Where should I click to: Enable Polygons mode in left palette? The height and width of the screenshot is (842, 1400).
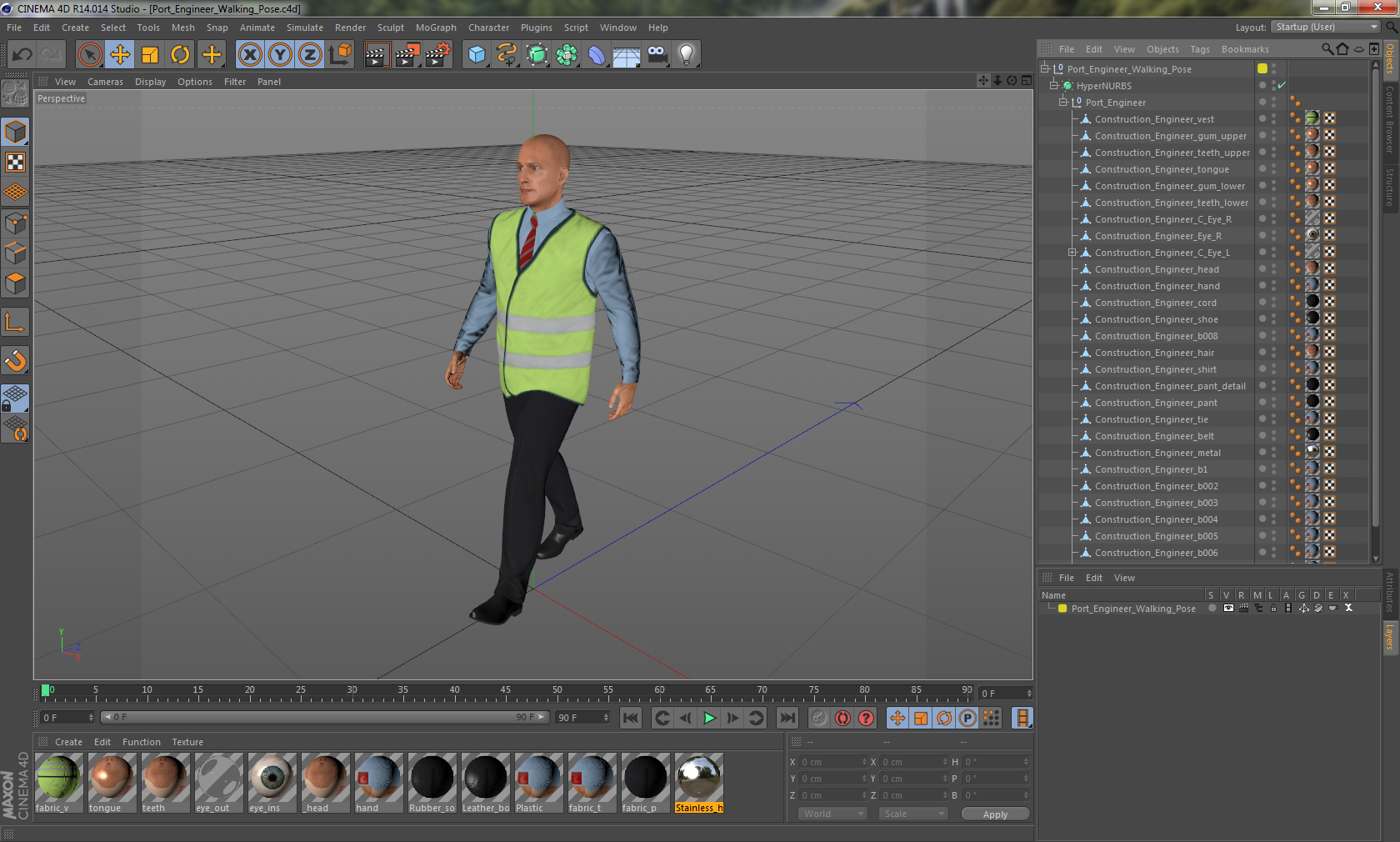15,283
